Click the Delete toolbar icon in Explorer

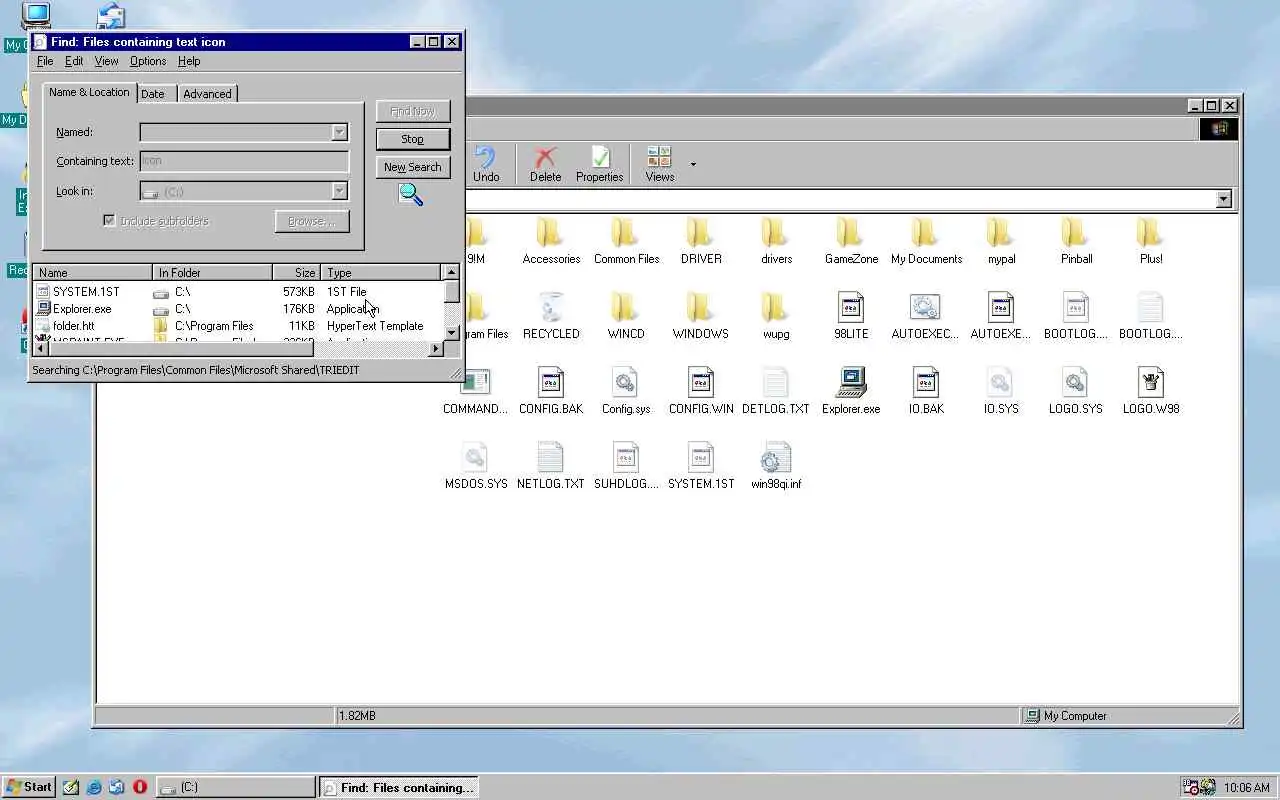point(545,164)
